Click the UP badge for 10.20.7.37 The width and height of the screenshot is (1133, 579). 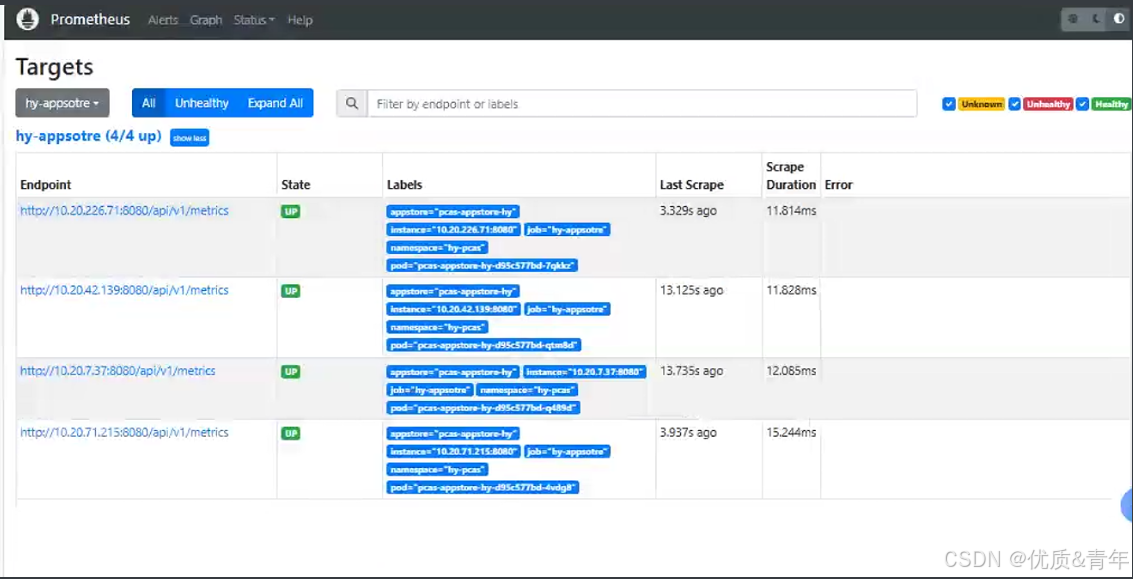click(290, 372)
